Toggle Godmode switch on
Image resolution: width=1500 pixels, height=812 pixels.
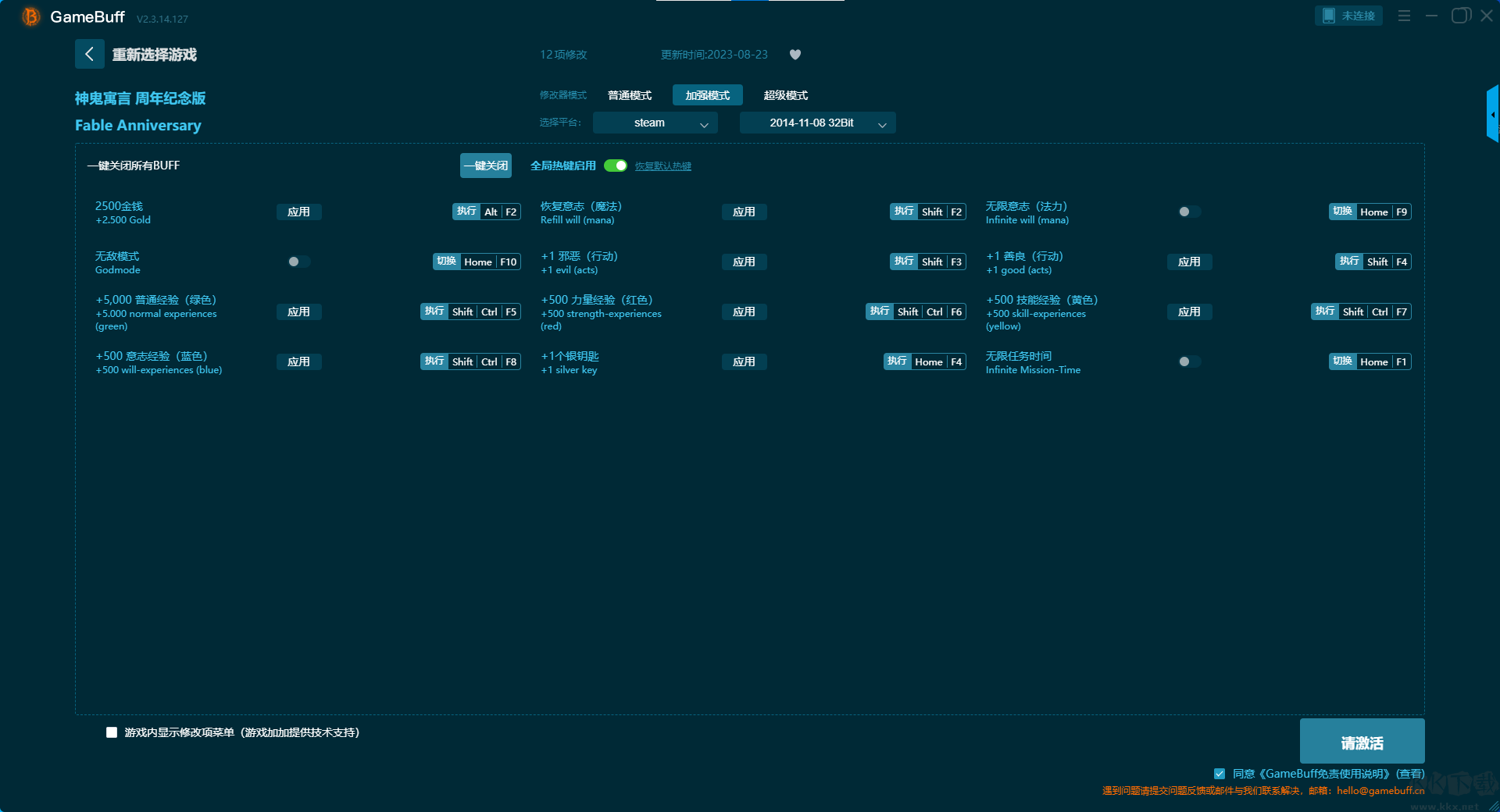[298, 262]
